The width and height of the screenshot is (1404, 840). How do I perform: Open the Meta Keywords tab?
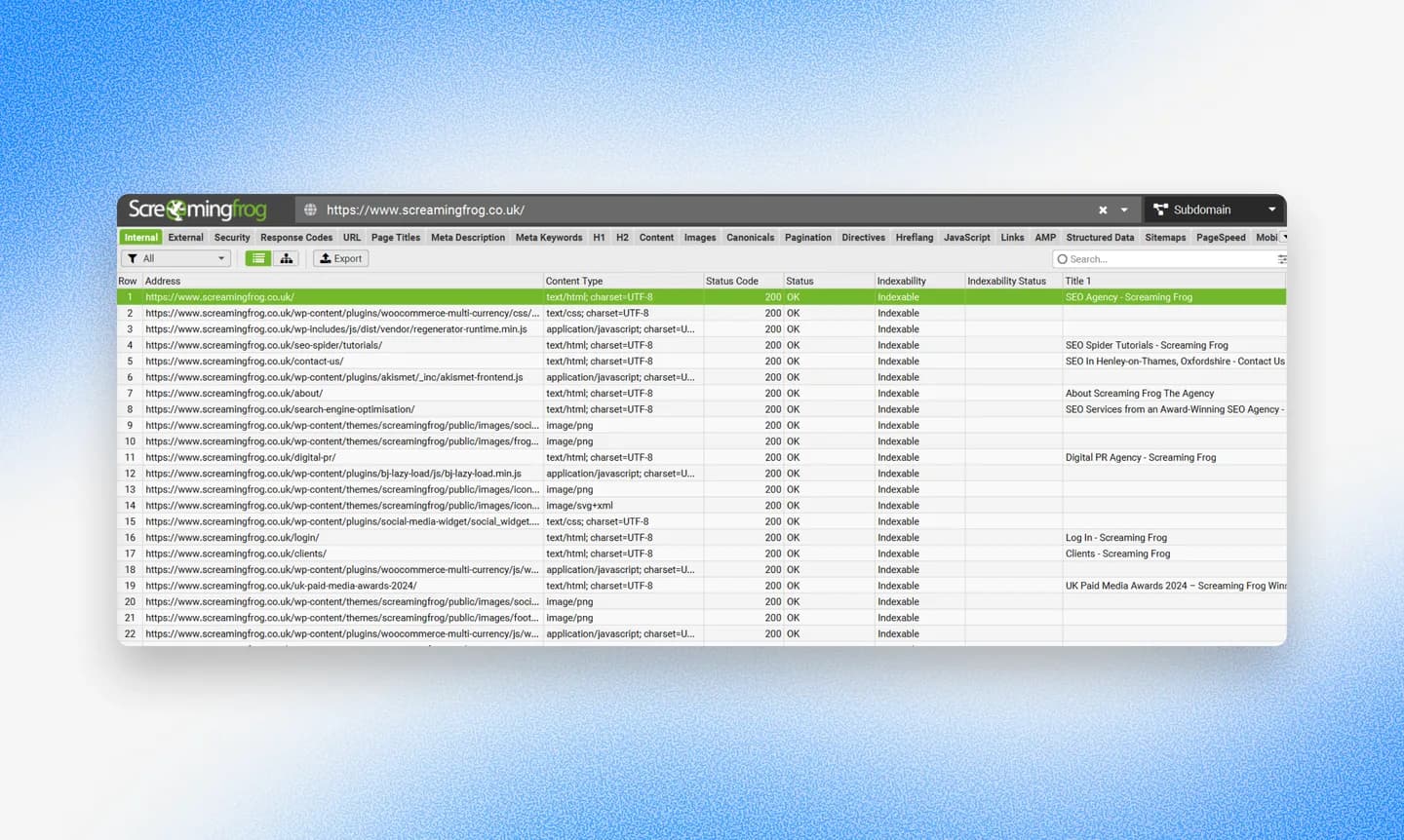[549, 237]
